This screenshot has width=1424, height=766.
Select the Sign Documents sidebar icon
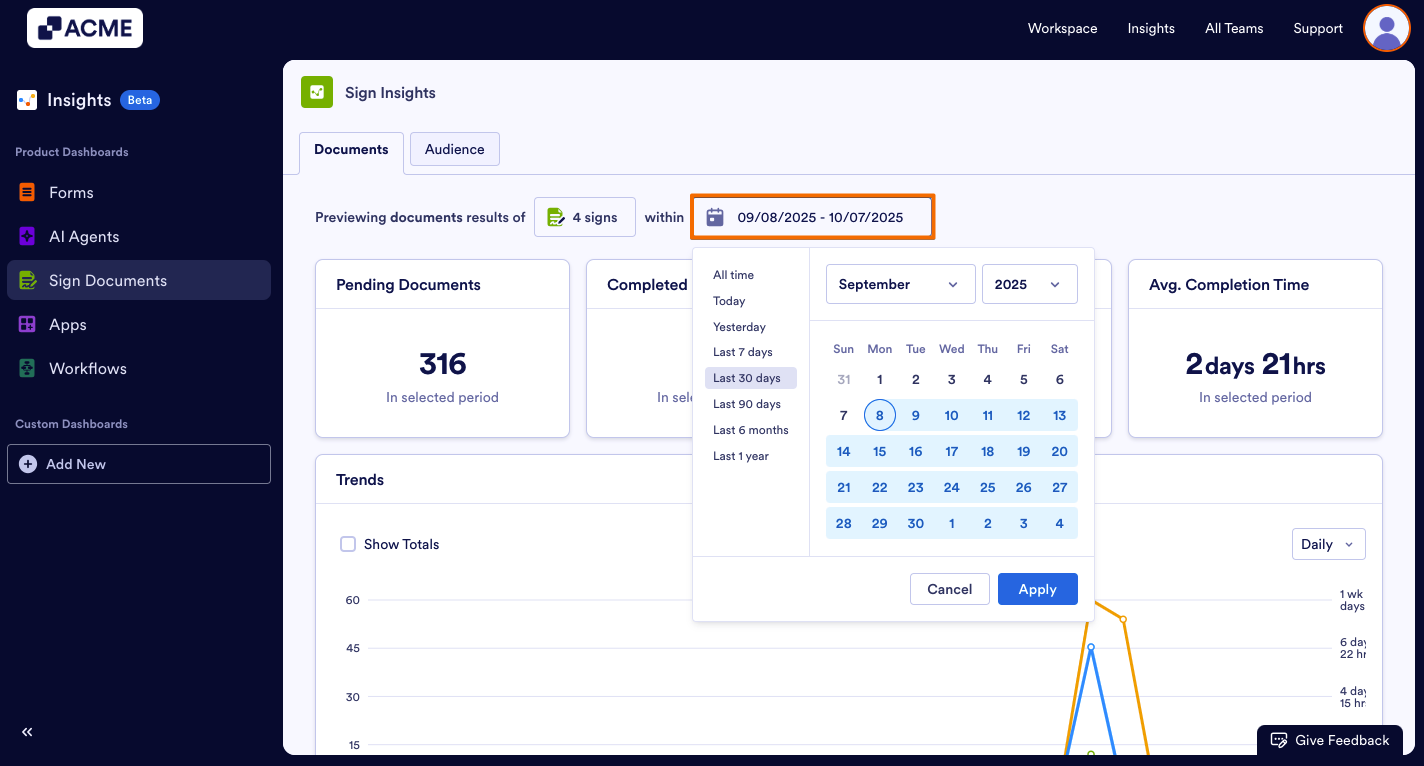coord(27,280)
